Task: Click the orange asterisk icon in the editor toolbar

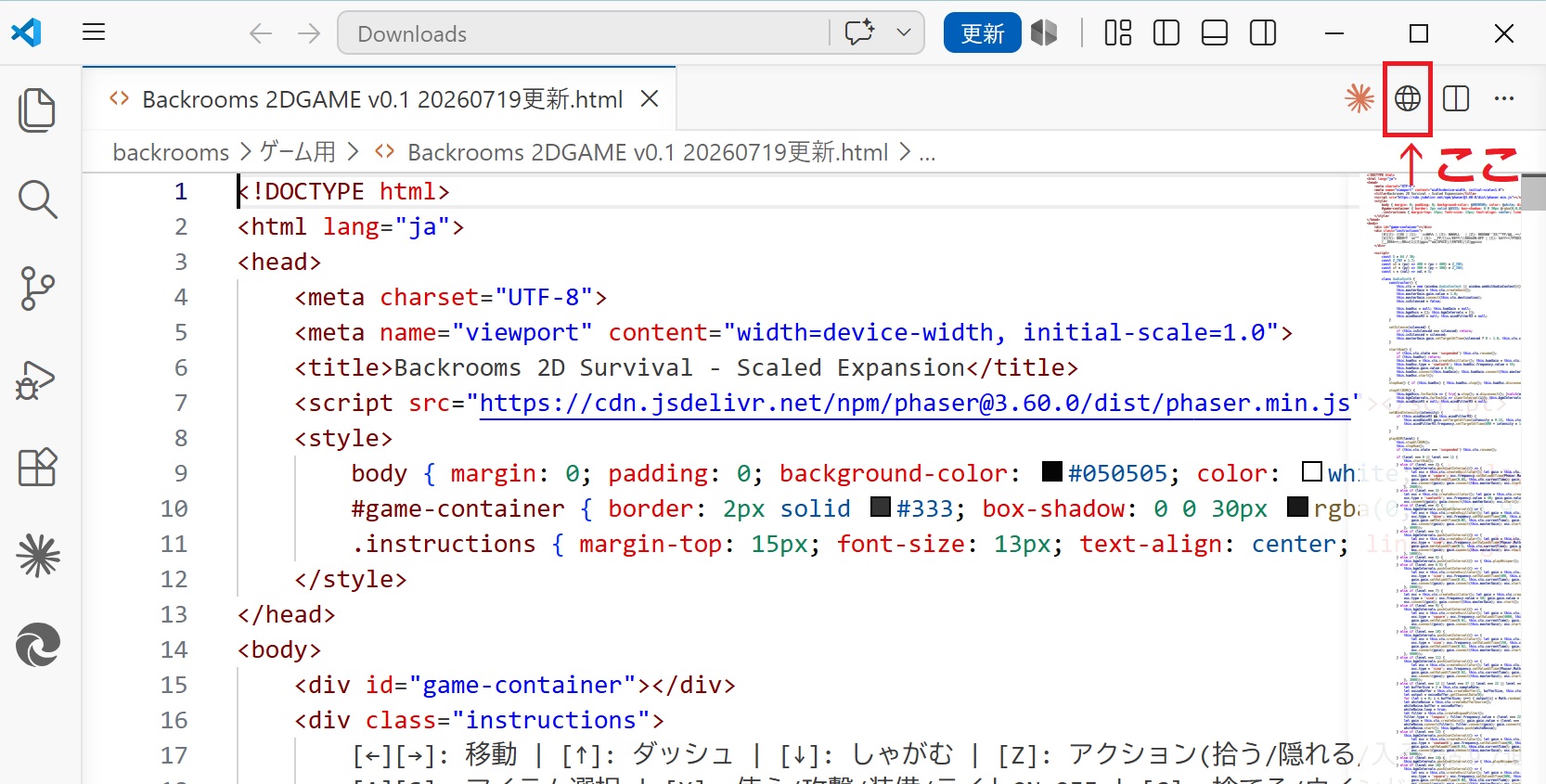Action: (1359, 98)
